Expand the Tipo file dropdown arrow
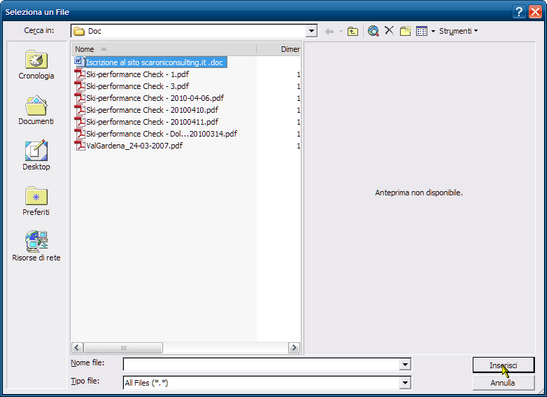This screenshot has width=547, height=397. click(405, 383)
